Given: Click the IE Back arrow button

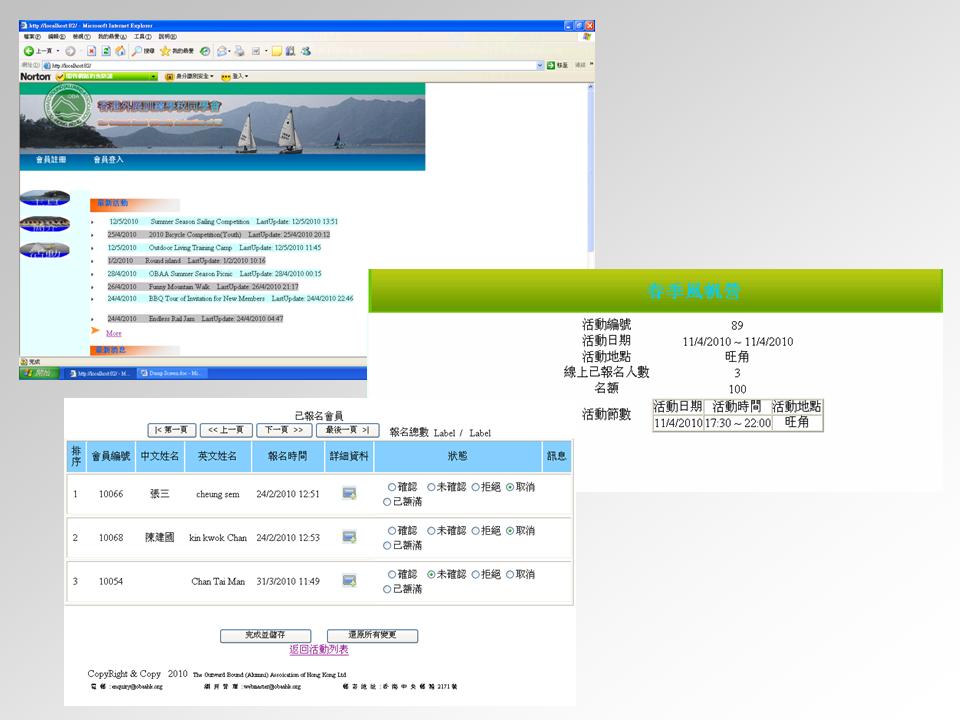Looking at the screenshot, I should (x=31, y=50).
